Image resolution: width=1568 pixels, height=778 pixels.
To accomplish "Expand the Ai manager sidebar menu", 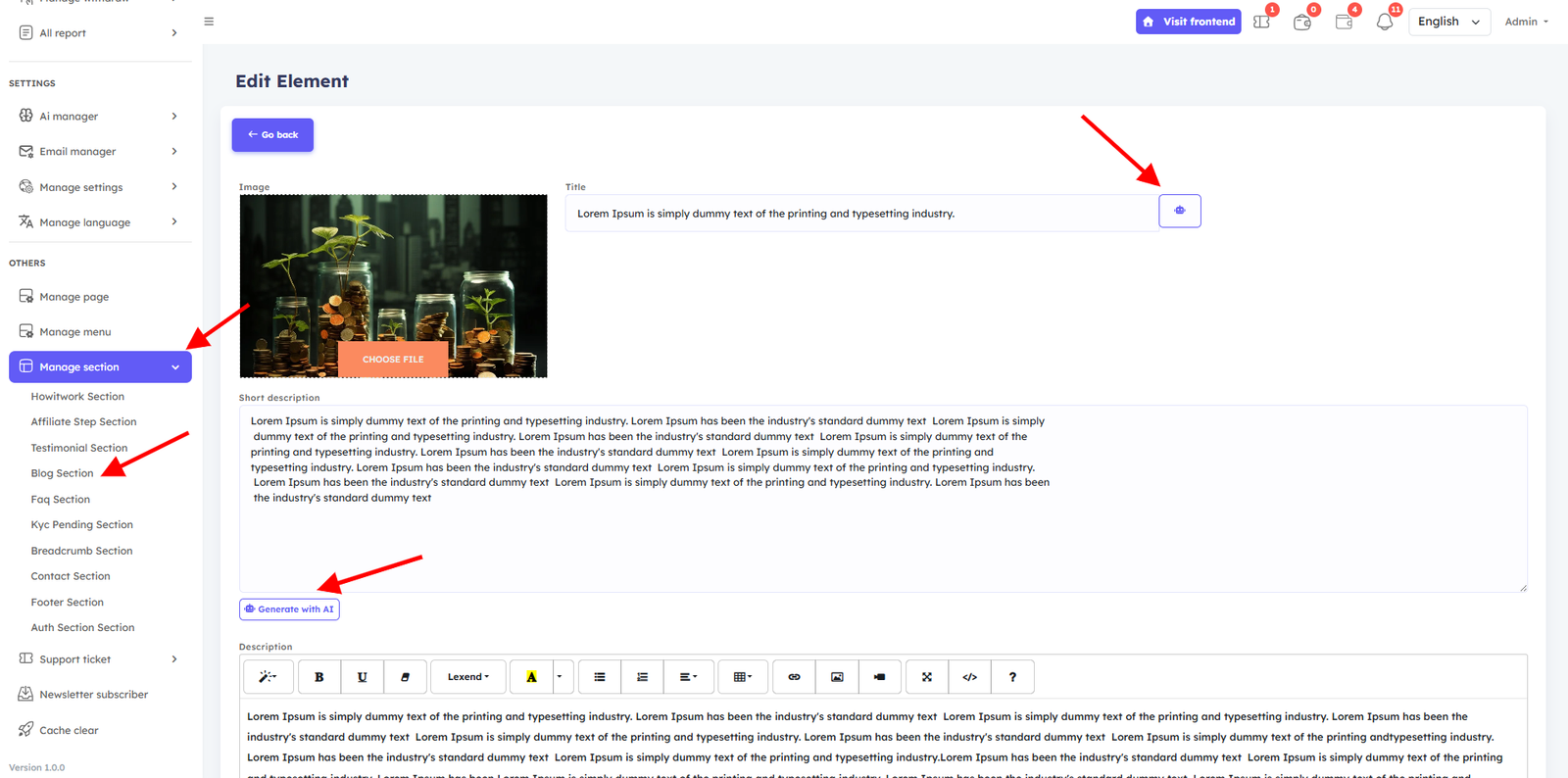I will click(98, 116).
